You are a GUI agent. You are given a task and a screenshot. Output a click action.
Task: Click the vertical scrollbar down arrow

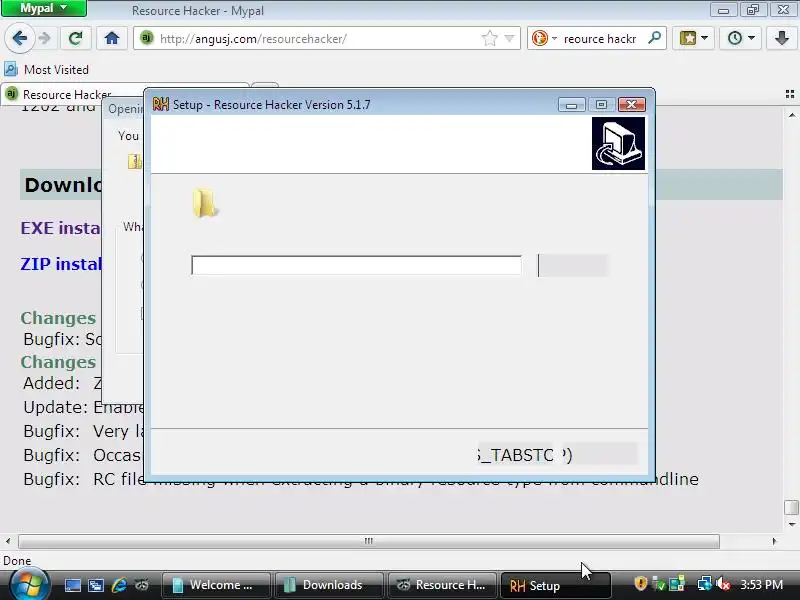point(792,524)
